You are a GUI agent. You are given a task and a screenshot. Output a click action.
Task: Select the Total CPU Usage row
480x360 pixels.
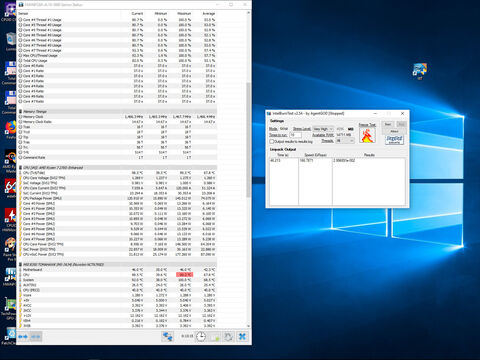[117, 61]
